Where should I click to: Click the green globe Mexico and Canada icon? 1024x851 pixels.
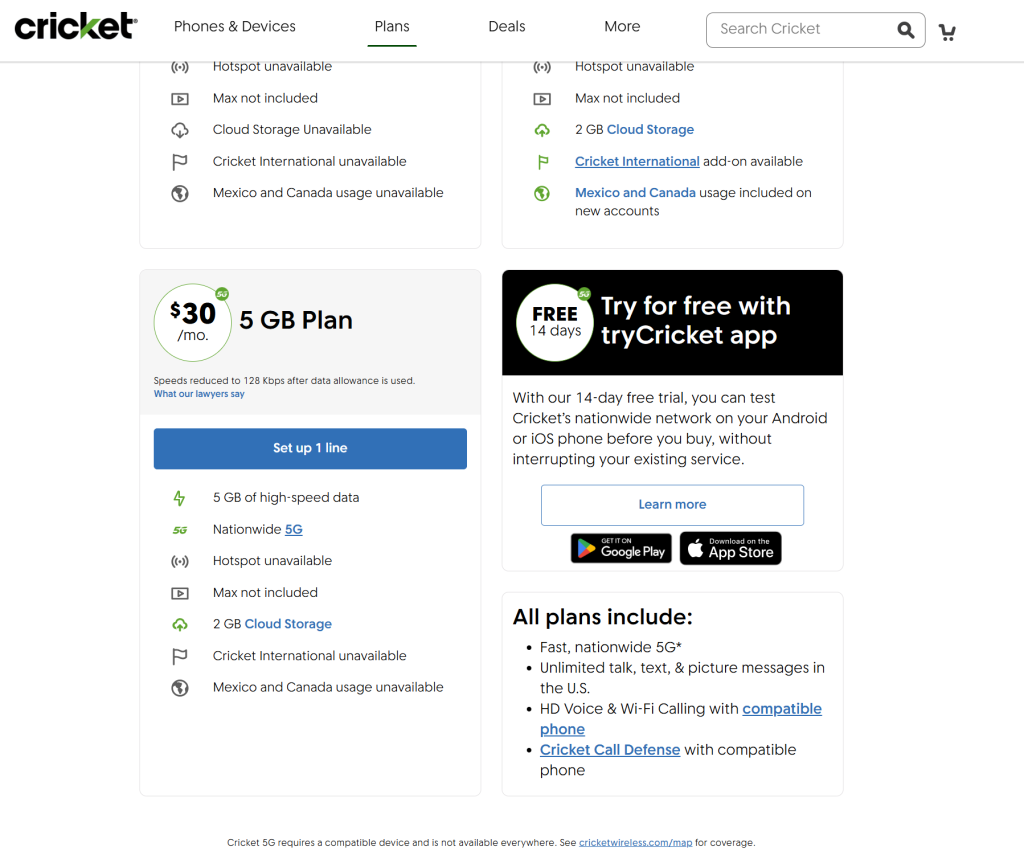[x=542, y=193]
